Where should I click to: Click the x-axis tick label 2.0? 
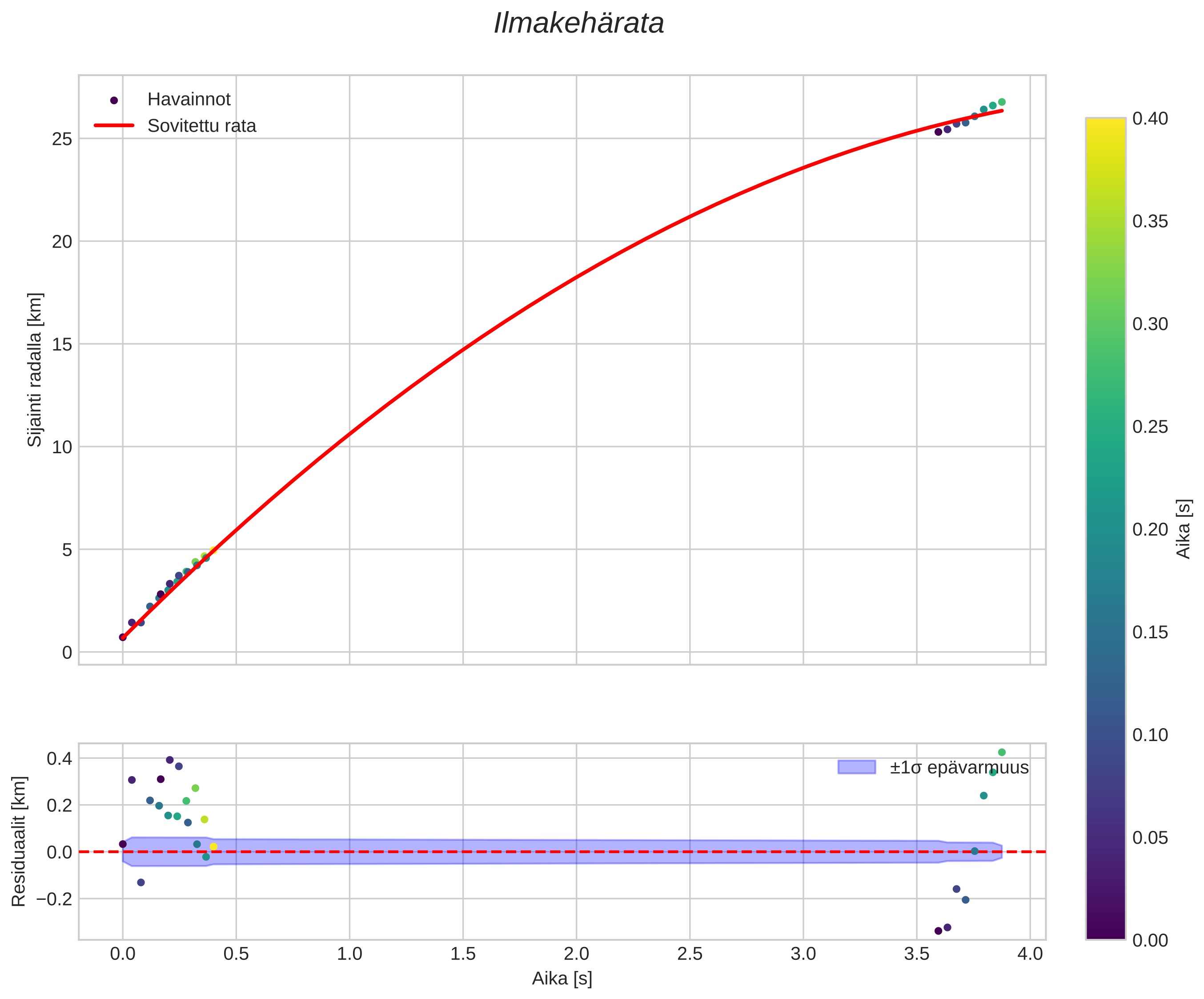tap(576, 954)
